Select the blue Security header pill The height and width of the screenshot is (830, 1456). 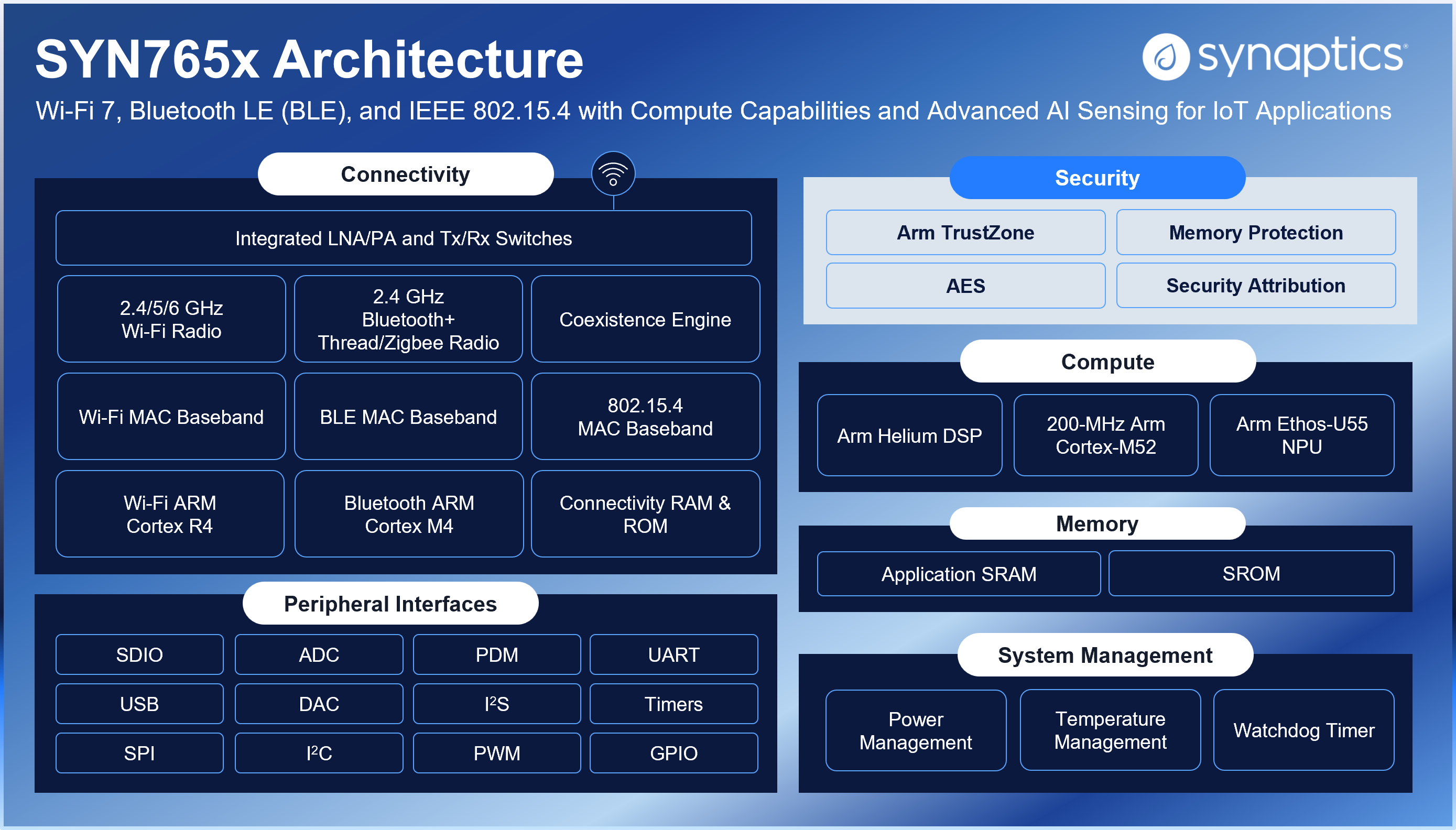coord(1097,178)
